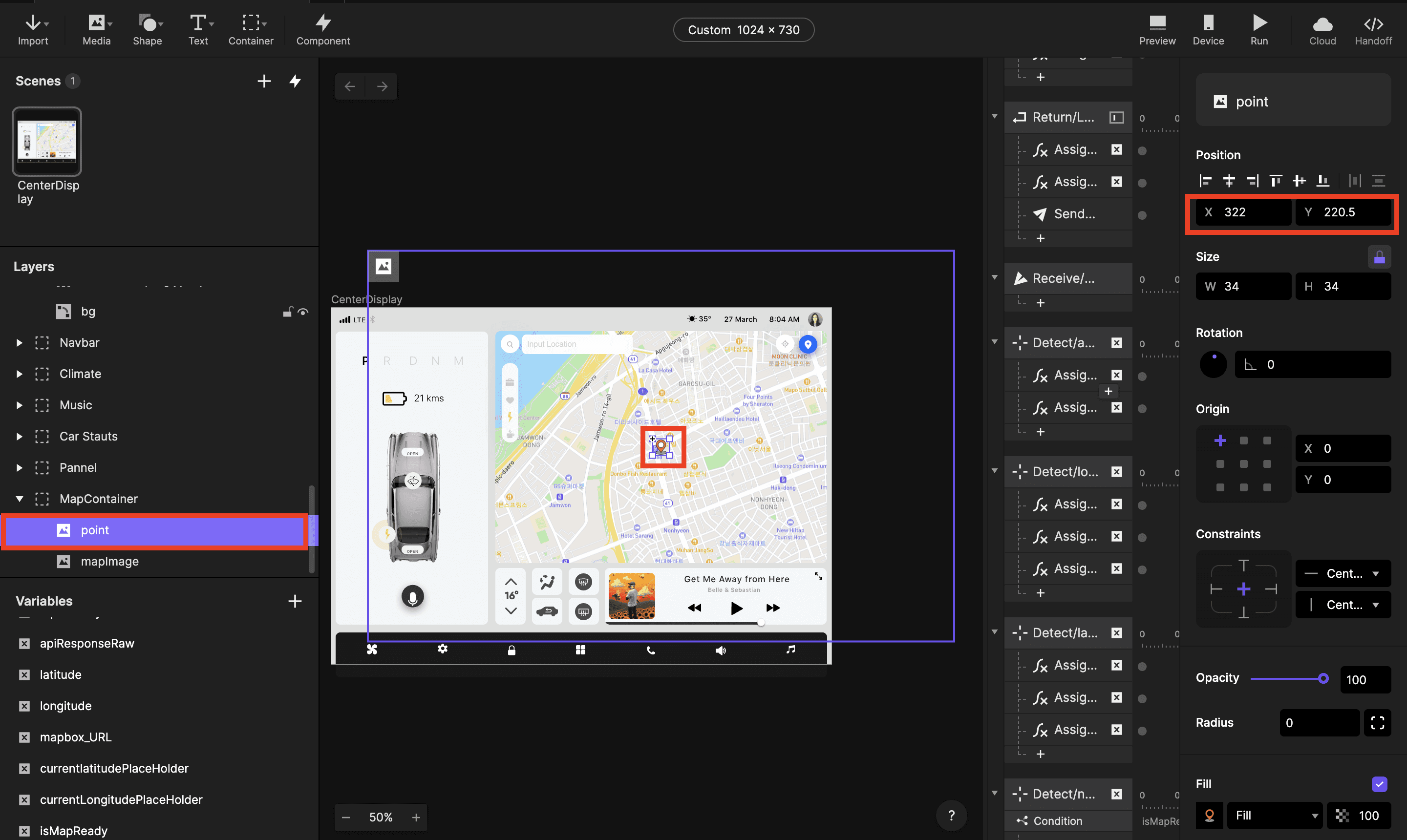Click the Custom 1024 × 730 size button
This screenshot has width=1407, height=840.
[744, 30]
